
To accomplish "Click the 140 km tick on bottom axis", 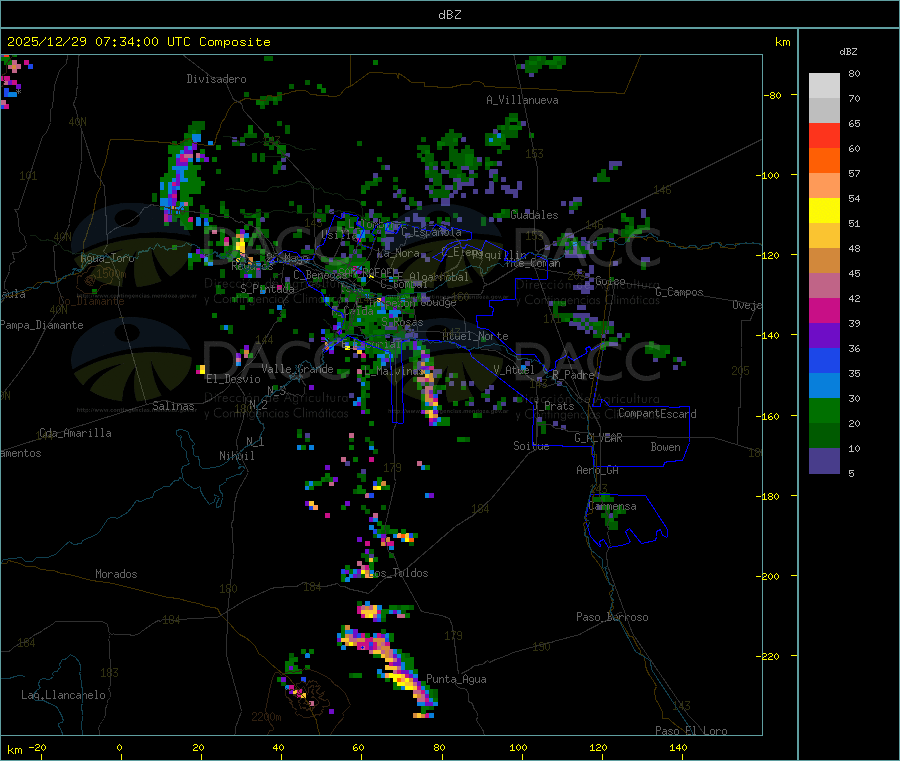I will (678, 747).
